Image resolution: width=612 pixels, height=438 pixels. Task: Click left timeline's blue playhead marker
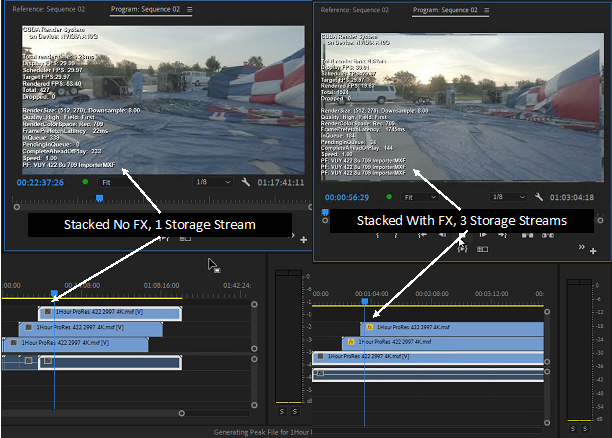tap(54, 293)
